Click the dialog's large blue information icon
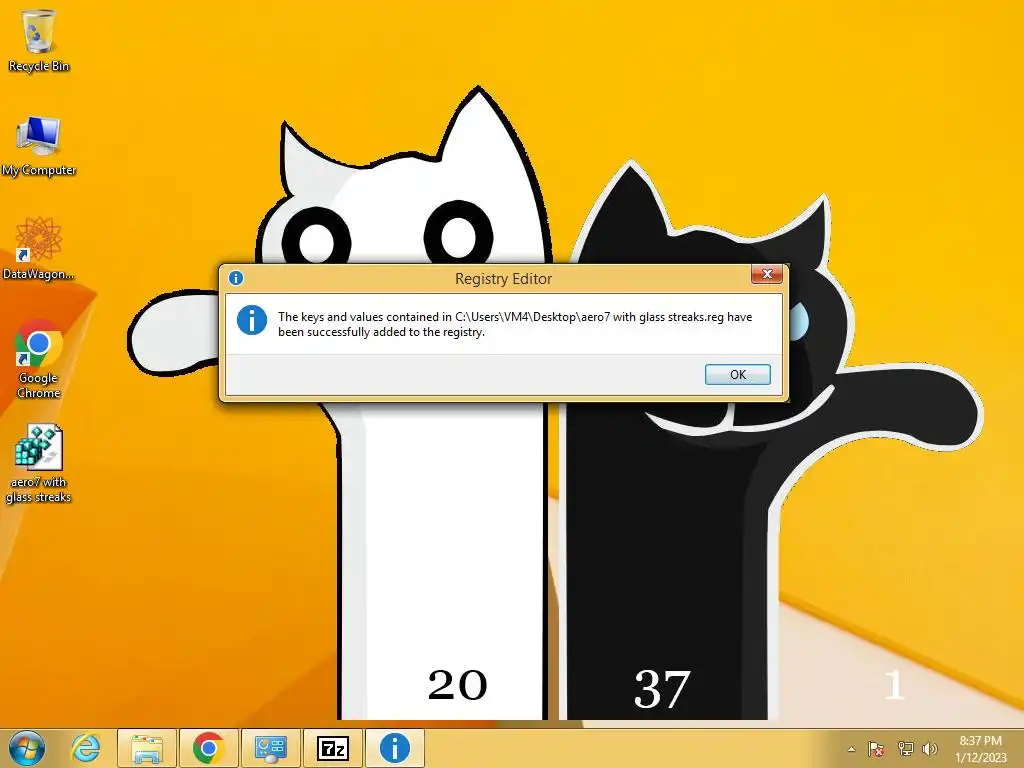Screen dimensions: 1024x768 click(251, 320)
